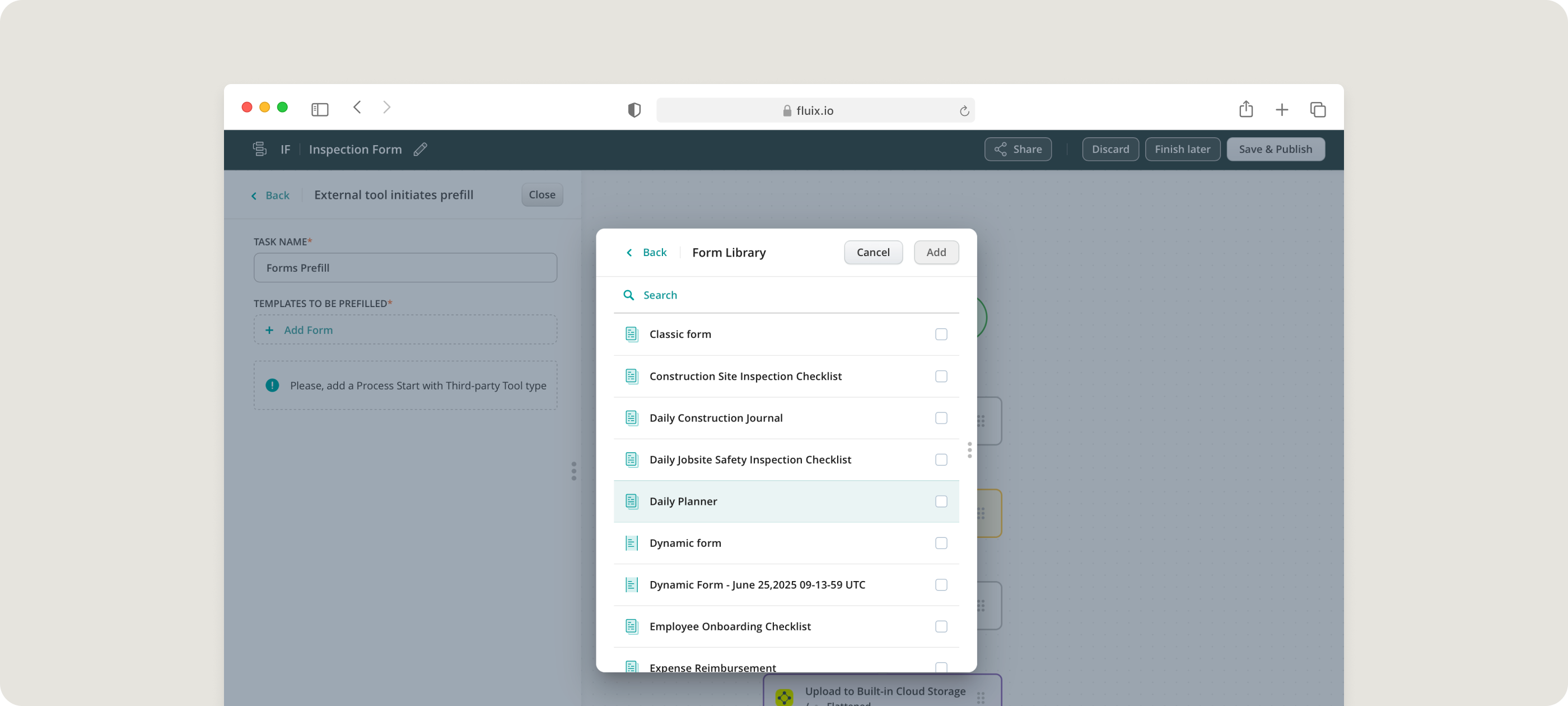1568x706 pixels.
Task: Select Daily Construction Journal list item
Action: click(716, 418)
